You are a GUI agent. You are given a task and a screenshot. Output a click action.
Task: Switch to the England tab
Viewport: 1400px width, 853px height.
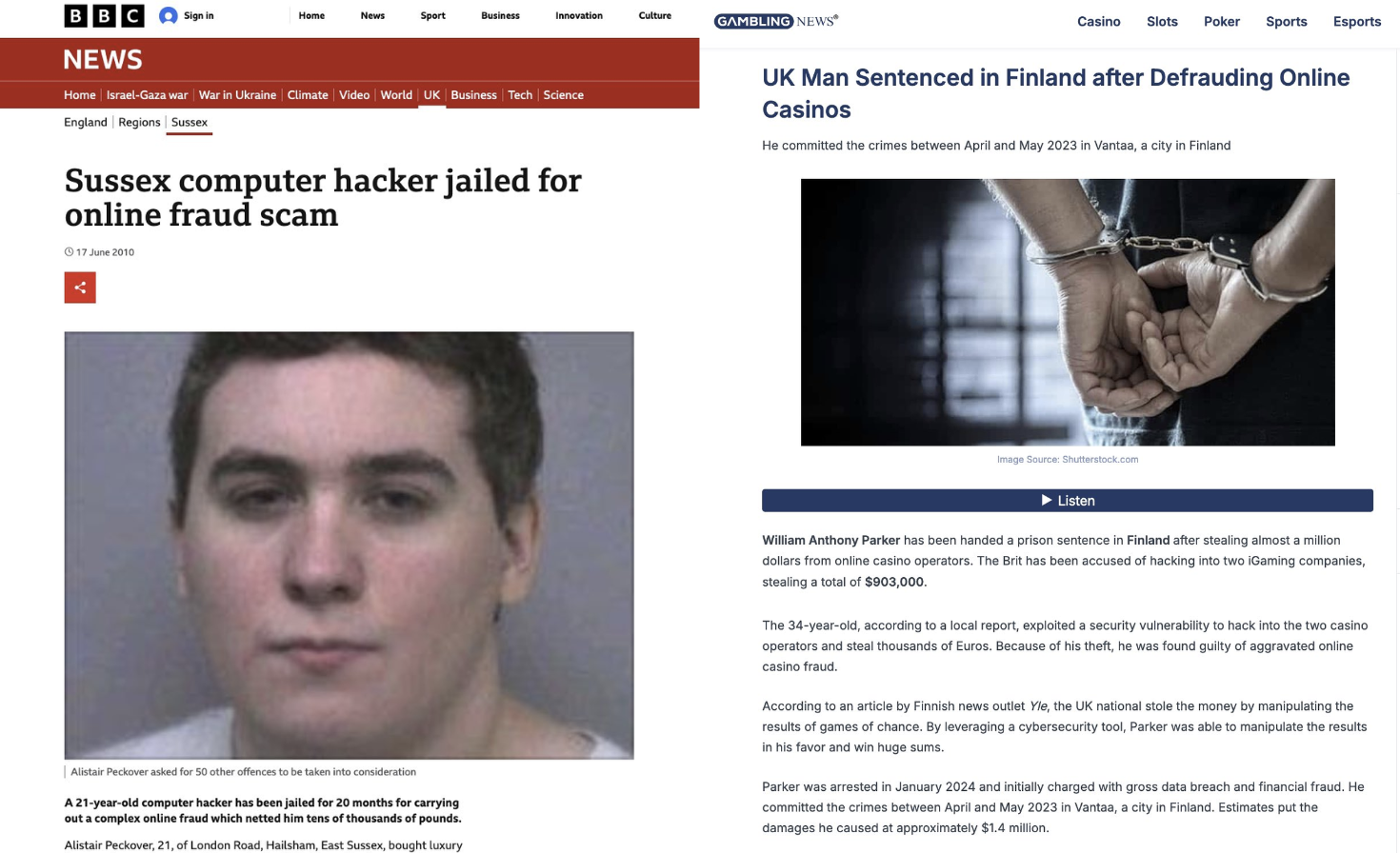[85, 122]
